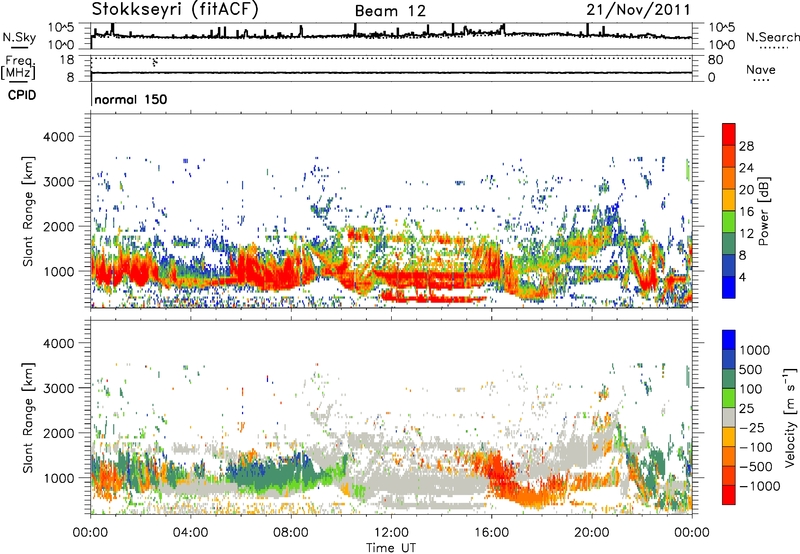Click the blue bottom of the power colorbar

[x=729, y=288]
